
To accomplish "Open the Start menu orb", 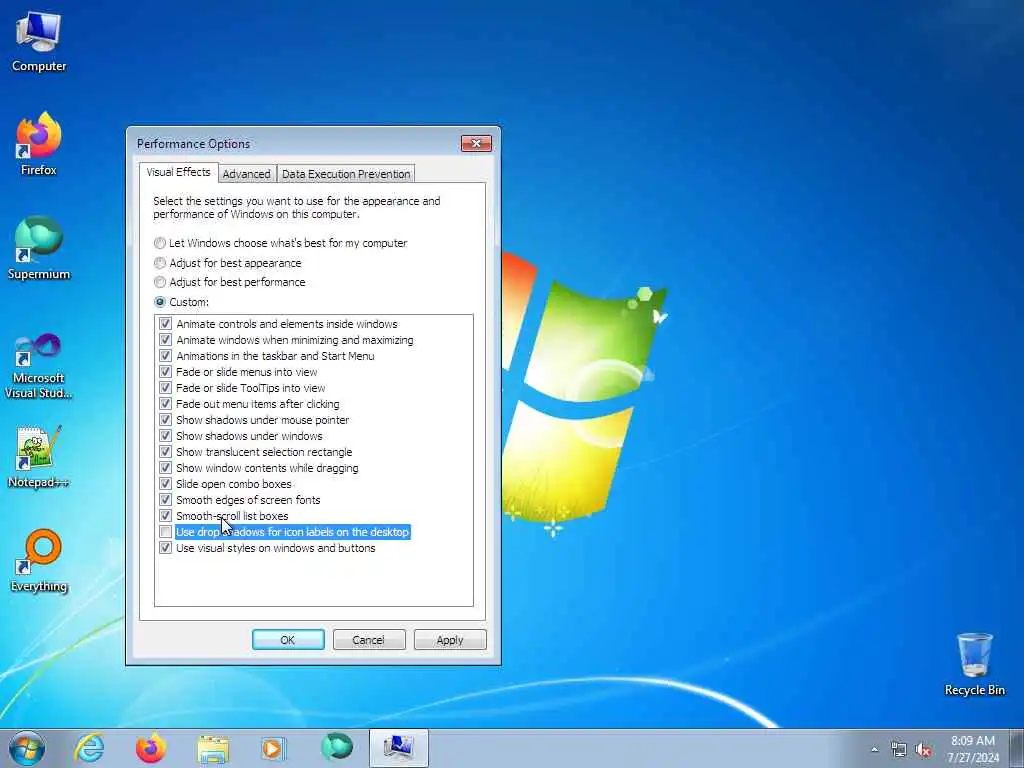I will point(27,748).
